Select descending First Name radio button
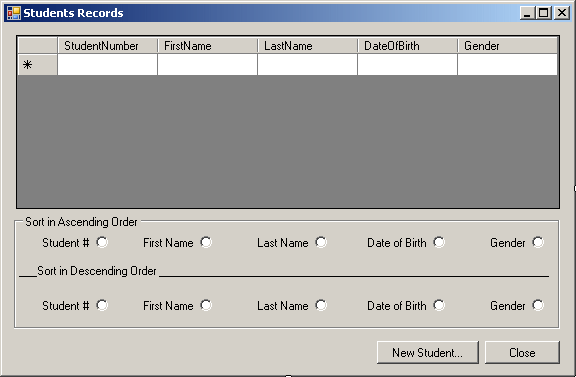The width and height of the screenshot is (576, 377). (x=206, y=305)
